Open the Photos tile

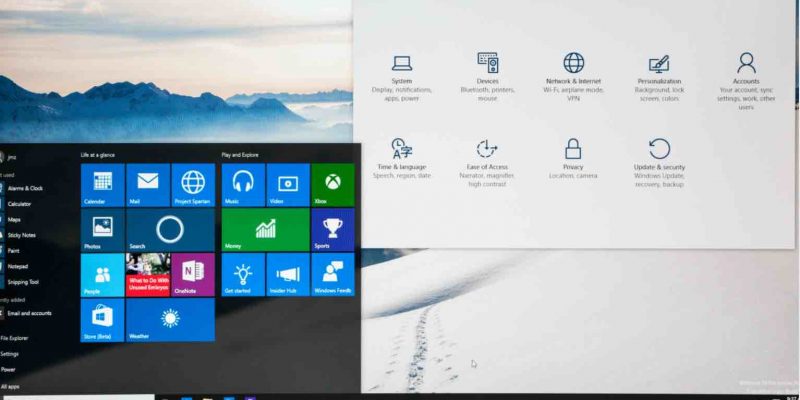click(103, 230)
